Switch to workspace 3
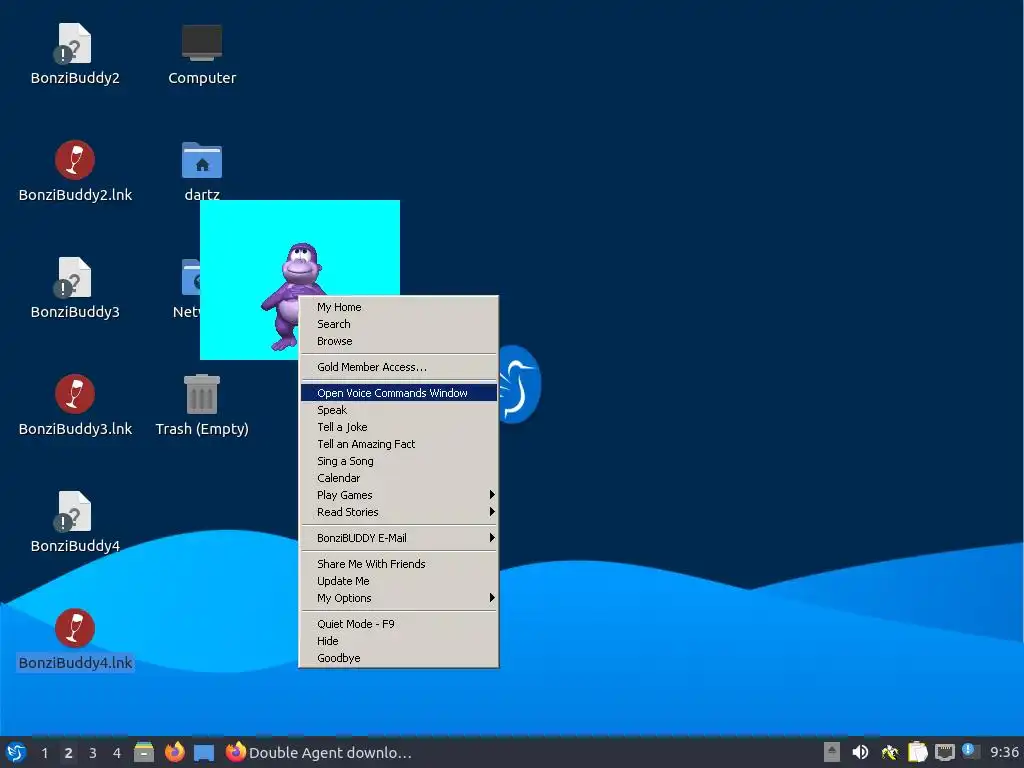This screenshot has height=768, width=1024. pos(93,753)
